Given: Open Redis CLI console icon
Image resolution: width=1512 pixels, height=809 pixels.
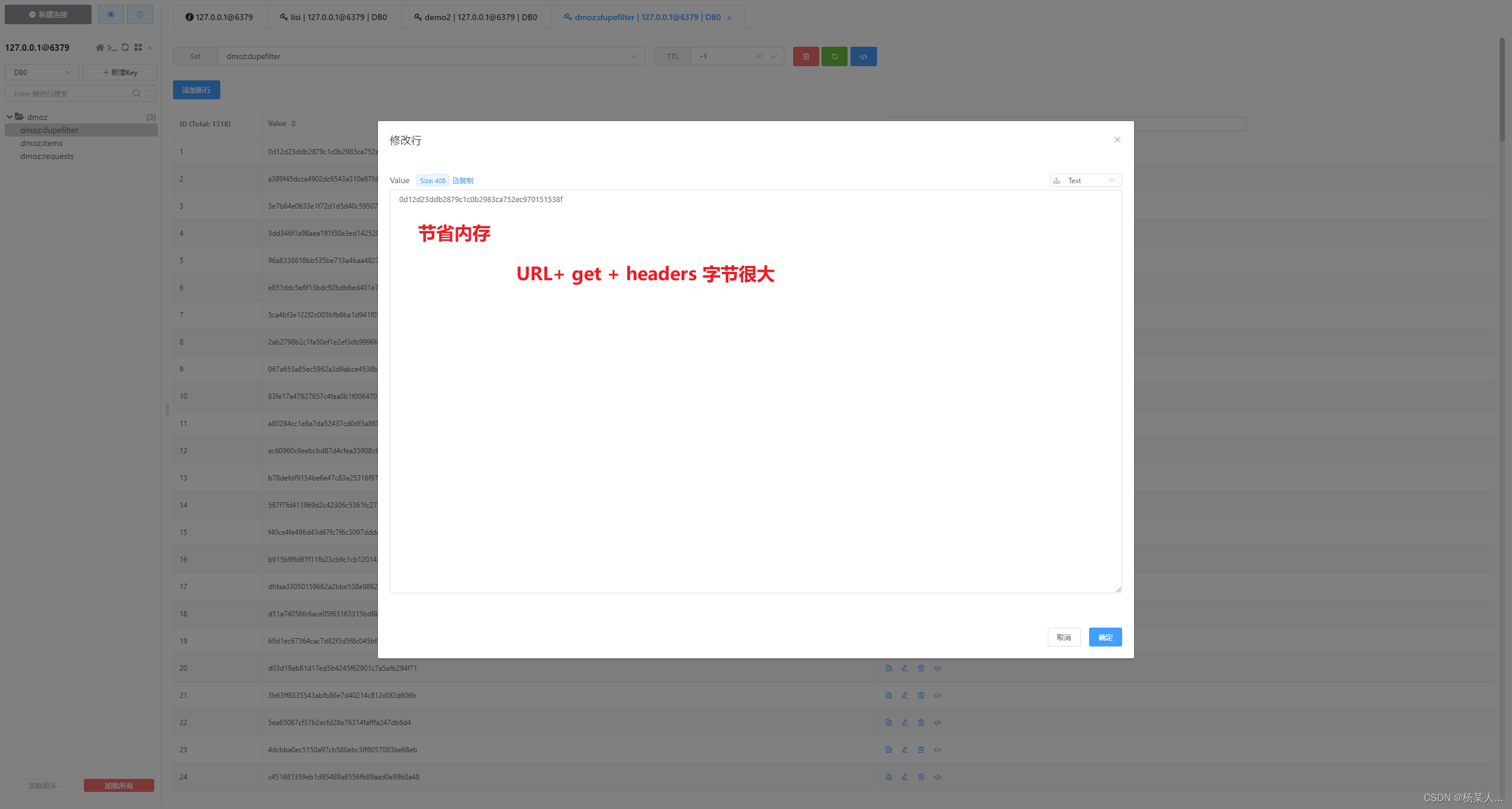Looking at the screenshot, I should pos(112,48).
